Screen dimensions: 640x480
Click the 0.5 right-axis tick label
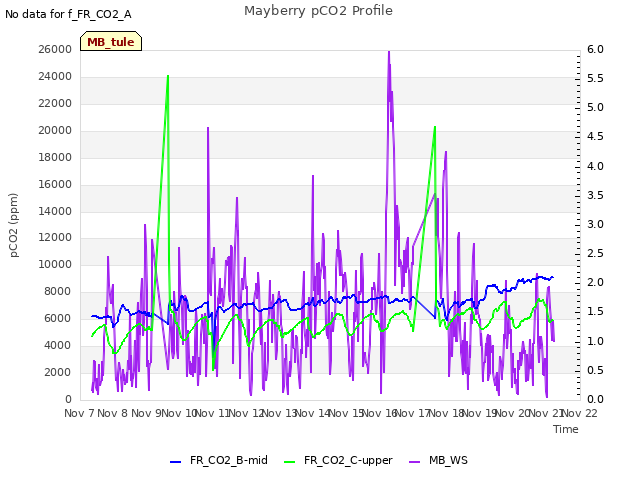[595, 370]
